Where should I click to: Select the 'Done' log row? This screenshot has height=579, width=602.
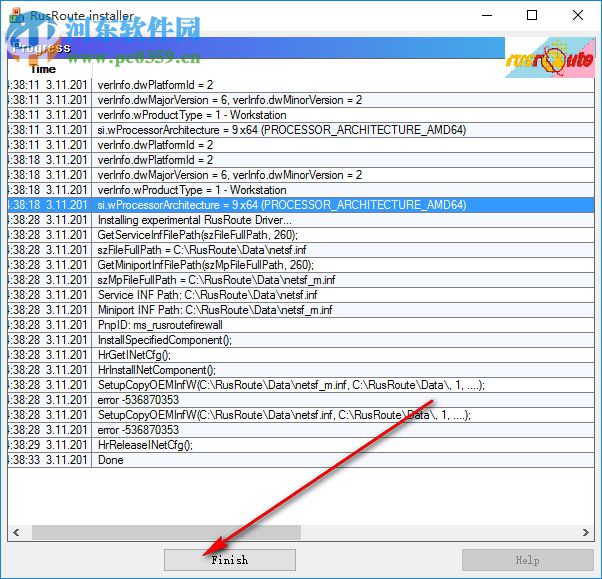[x=301, y=460]
